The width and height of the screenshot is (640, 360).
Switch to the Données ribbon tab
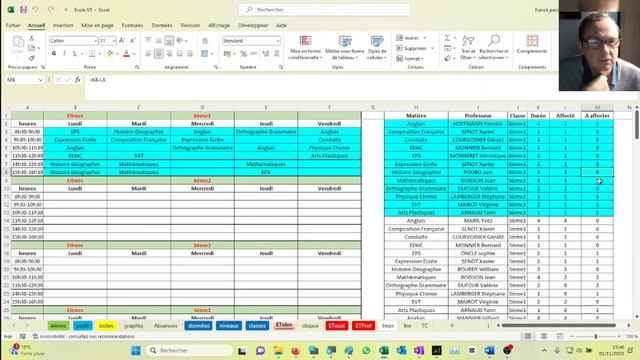point(162,25)
